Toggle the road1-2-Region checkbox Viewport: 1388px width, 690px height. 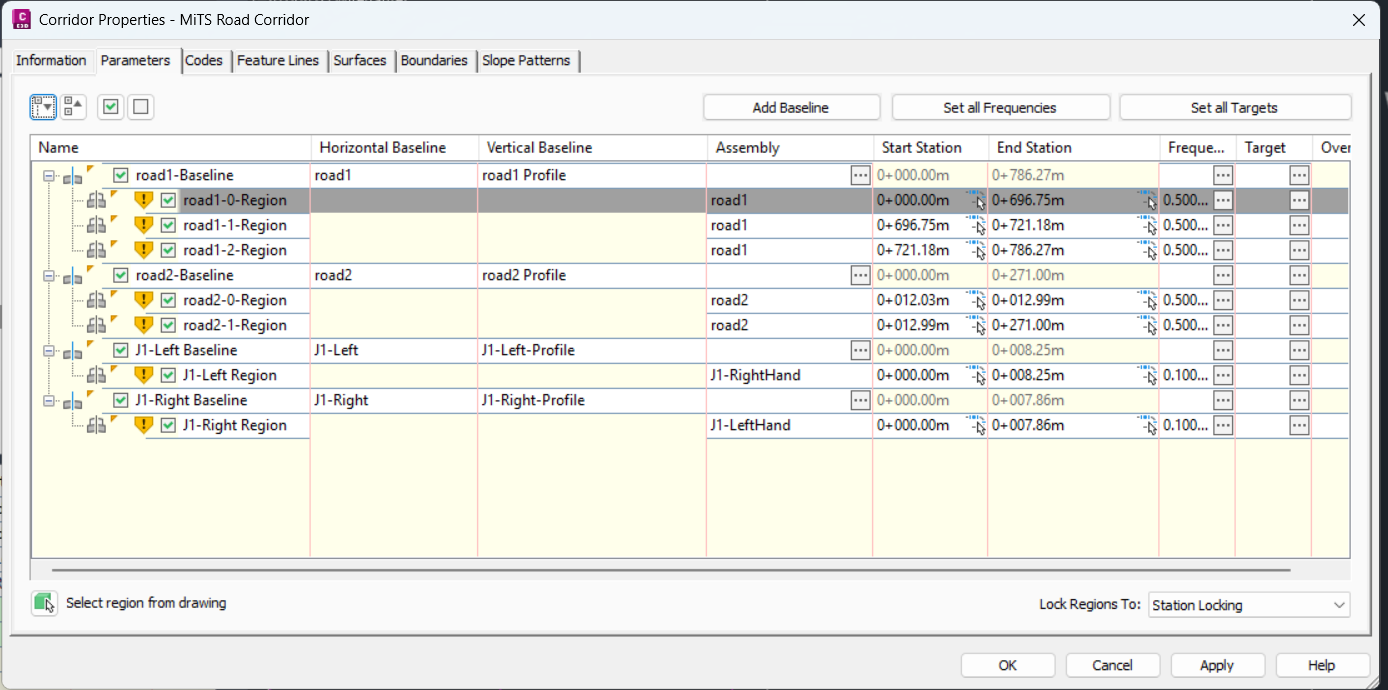168,250
